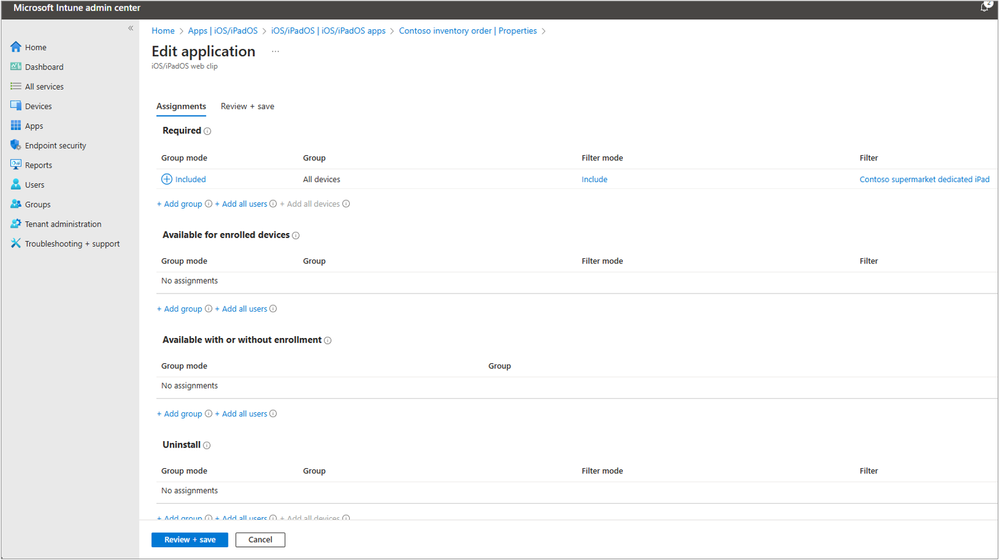Click the notifications icon in top bar
This screenshot has width=999, height=560.
coord(985,7)
